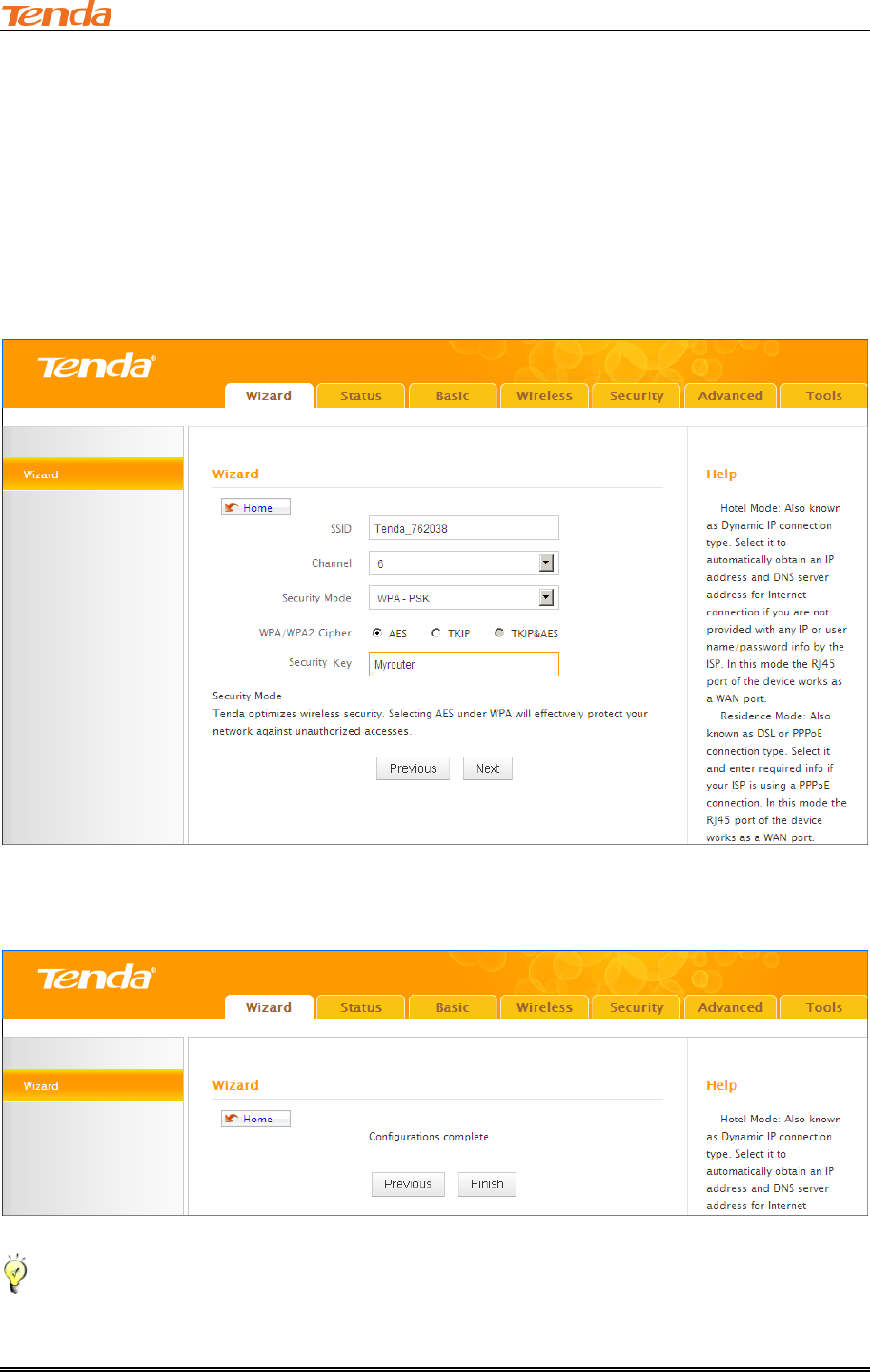This screenshot has height=1372, width=870.
Task: Click the 'Configurations complete' text
Action: (x=429, y=1136)
